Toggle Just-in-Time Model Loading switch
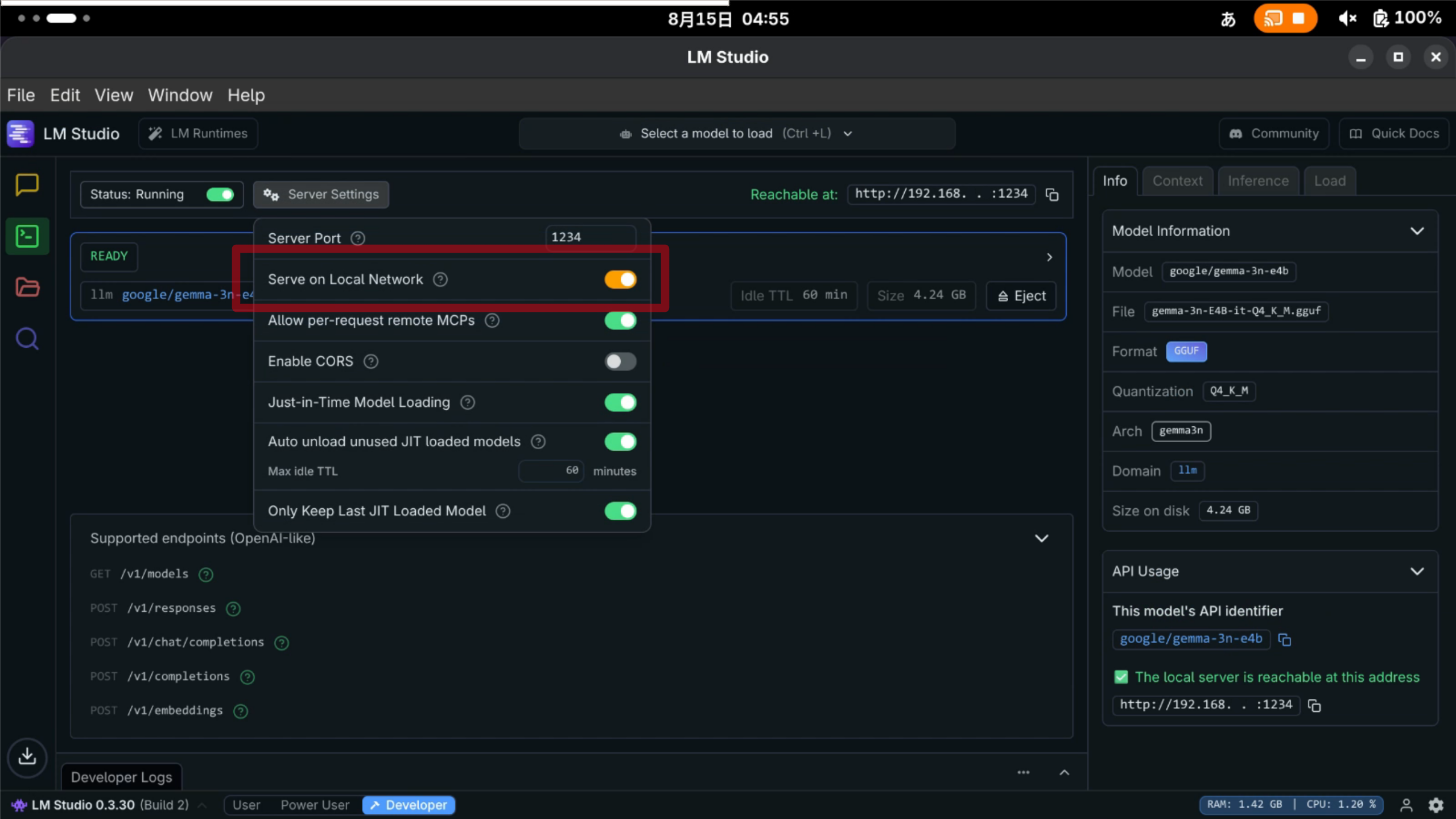Screen dimensions: 1456x819 coord(620,402)
